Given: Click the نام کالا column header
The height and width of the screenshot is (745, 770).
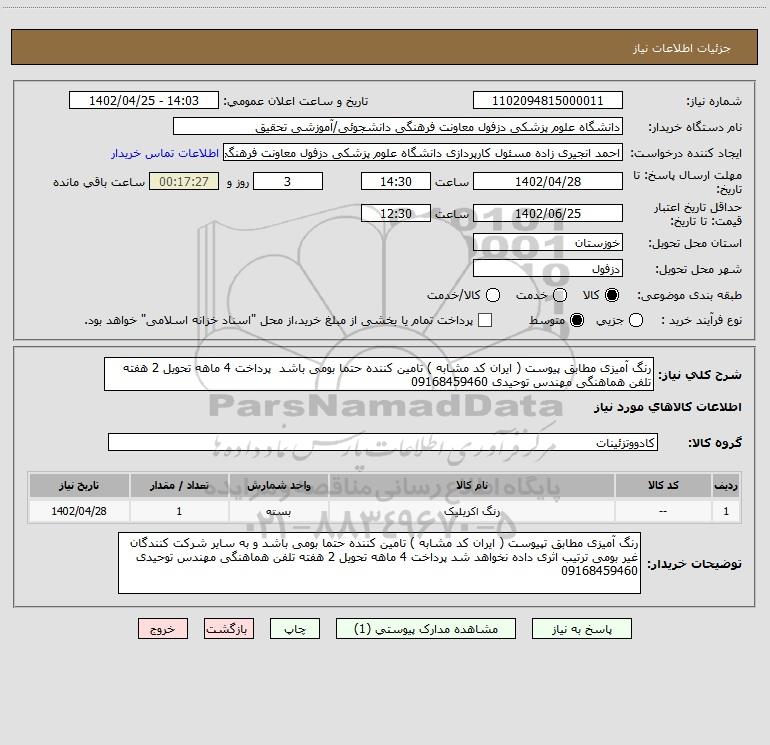Looking at the screenshot, I should [x=471, y=485].
